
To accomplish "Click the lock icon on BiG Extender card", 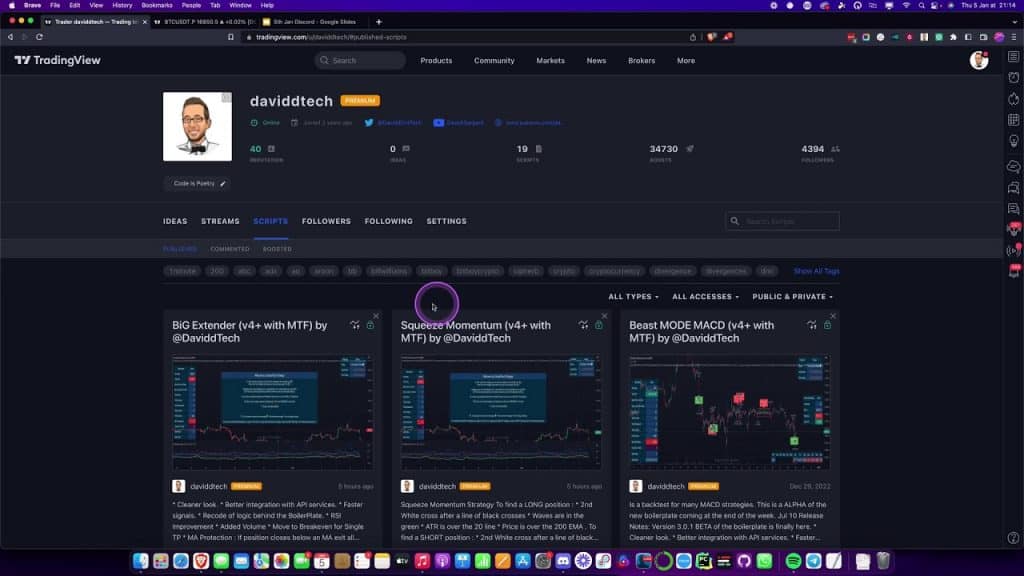I will pos(370,325).
